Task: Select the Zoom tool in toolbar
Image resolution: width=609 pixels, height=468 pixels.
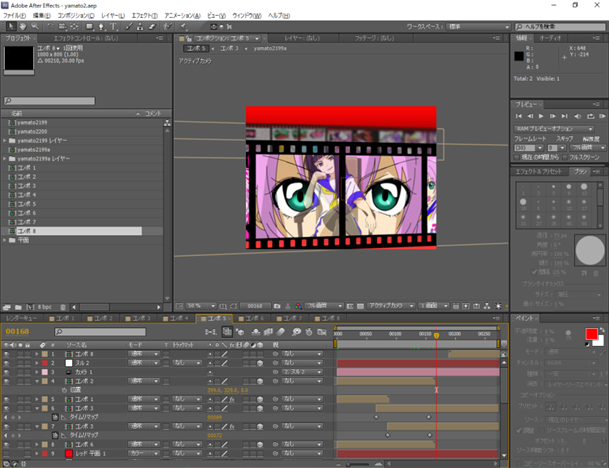Action: pos(35,26)
